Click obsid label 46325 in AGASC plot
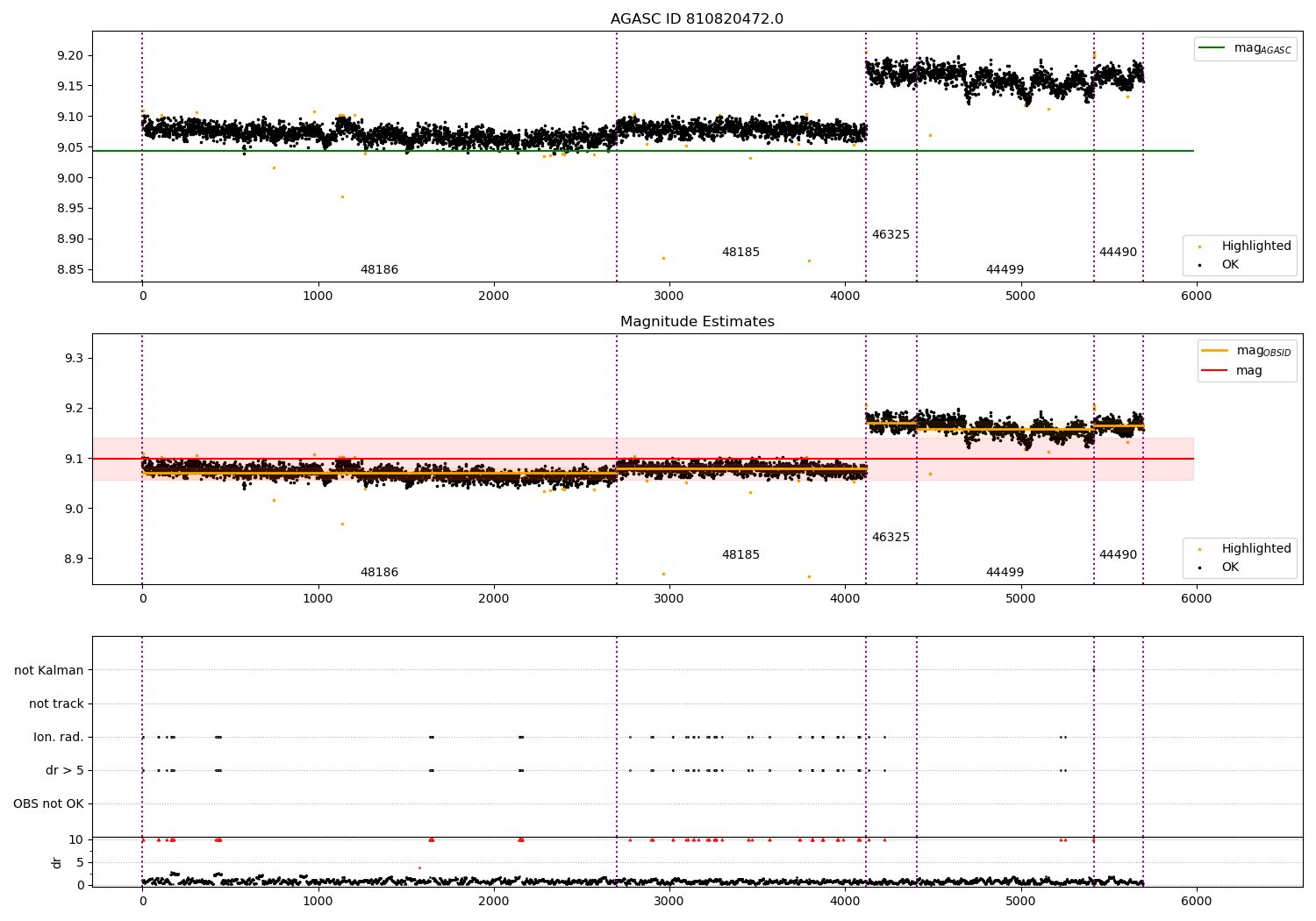1316x921 pixels. (890, 235)
